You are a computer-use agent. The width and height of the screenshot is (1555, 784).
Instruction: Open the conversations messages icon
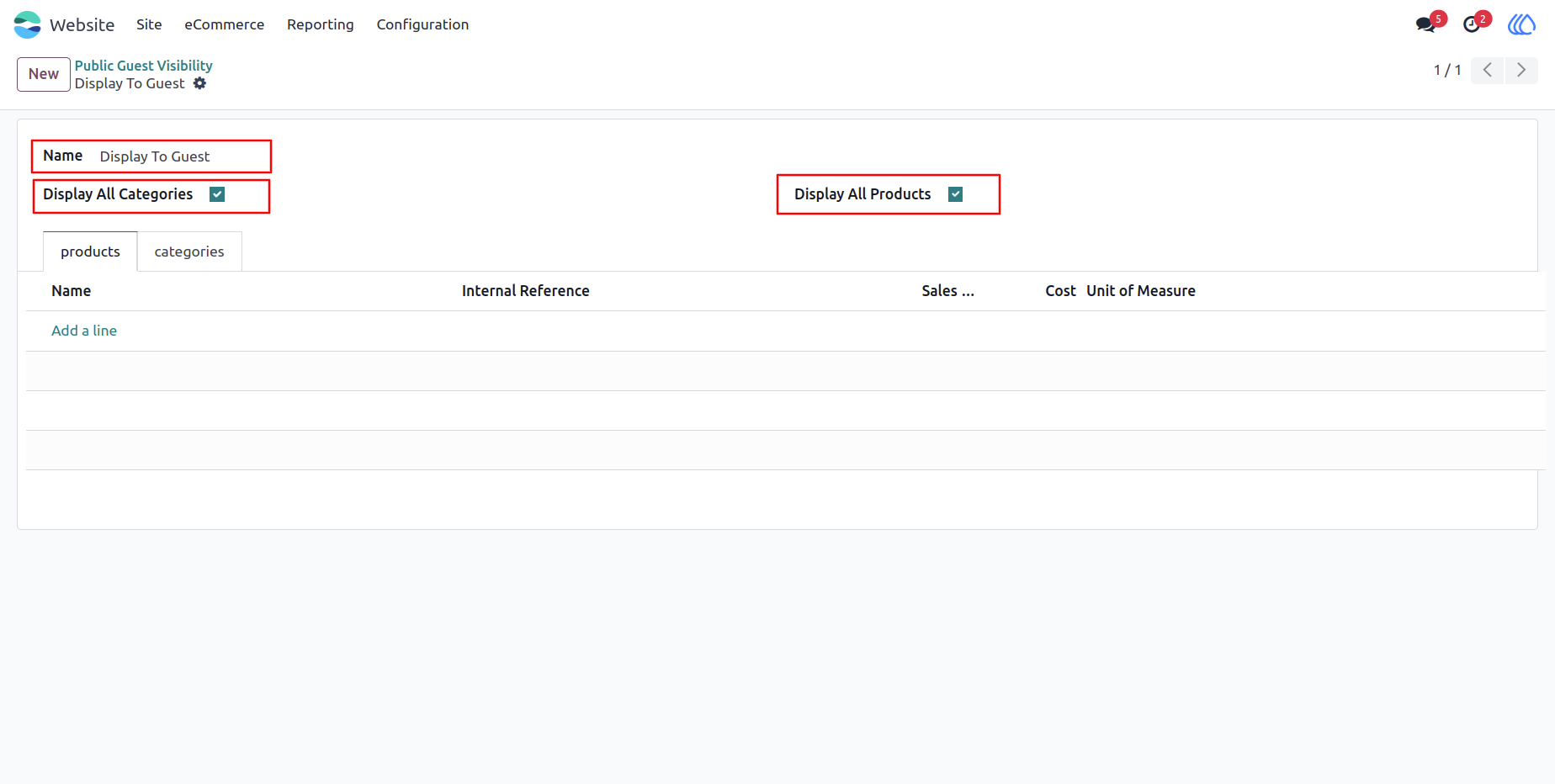pyautogui.click(x=1425, y=24)
